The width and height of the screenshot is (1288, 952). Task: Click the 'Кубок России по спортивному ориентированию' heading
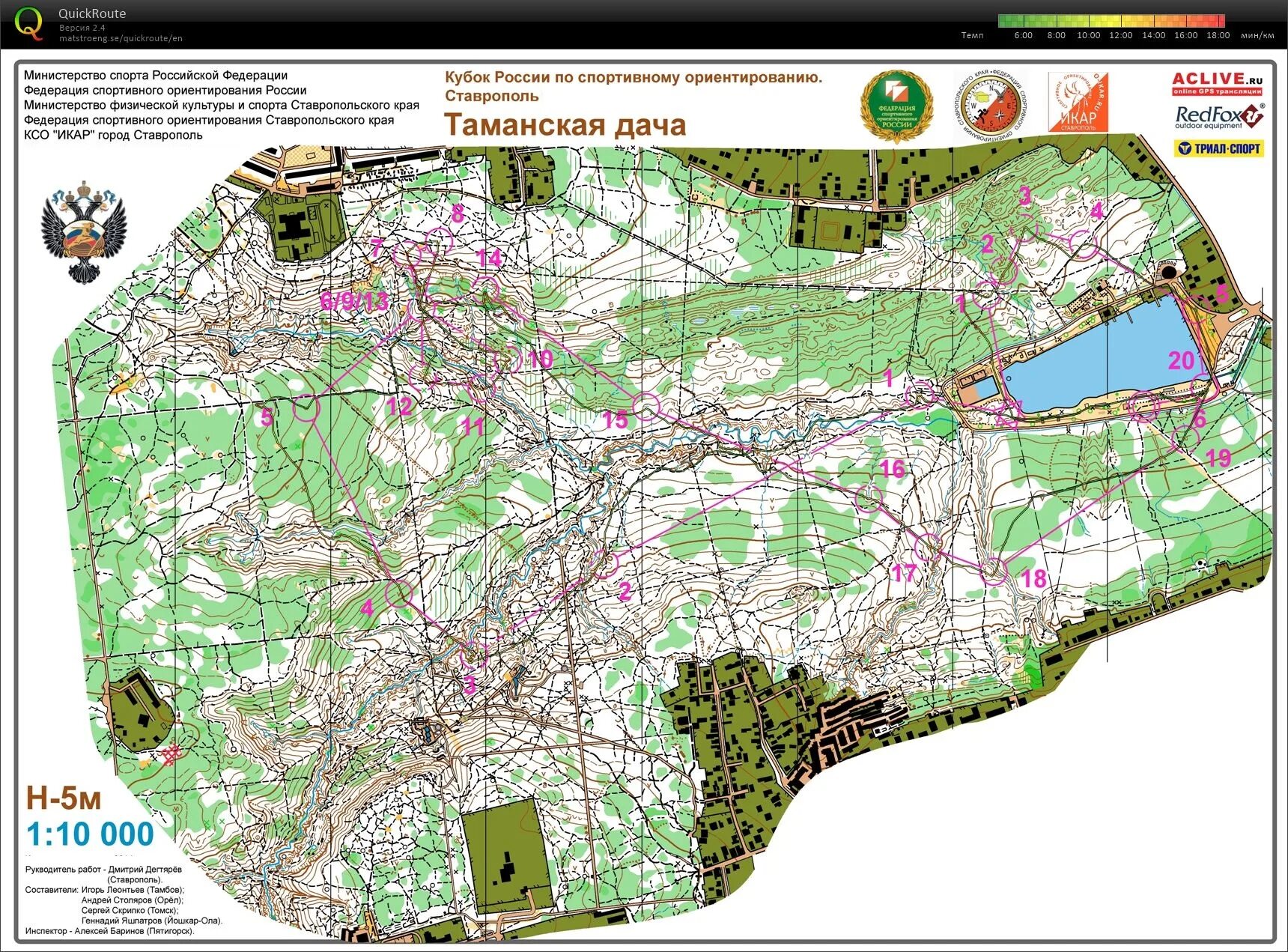pos(634,77)
